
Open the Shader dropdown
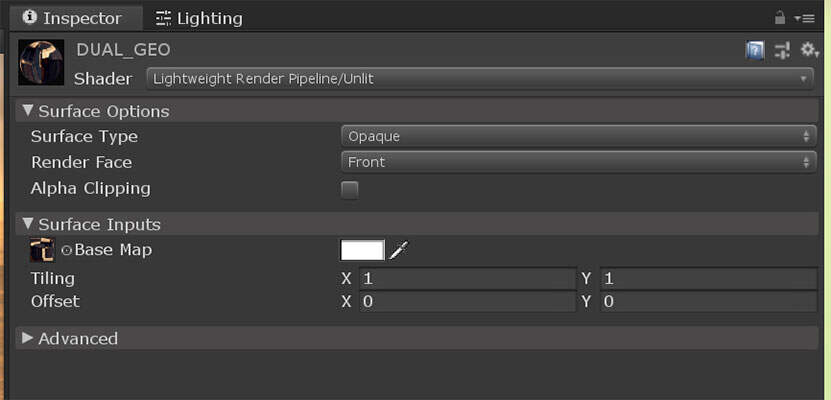[x=480, y=78]
